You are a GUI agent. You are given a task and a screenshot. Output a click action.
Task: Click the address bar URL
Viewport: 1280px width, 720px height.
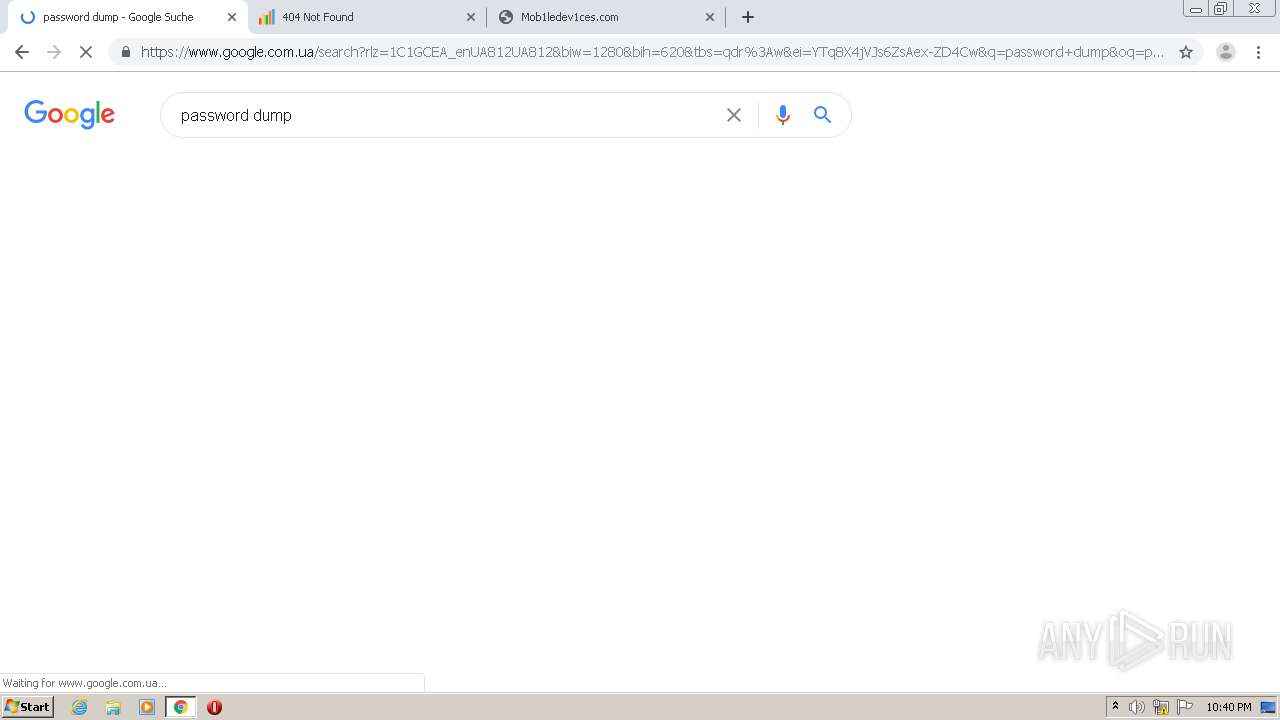tap(652, 52)
